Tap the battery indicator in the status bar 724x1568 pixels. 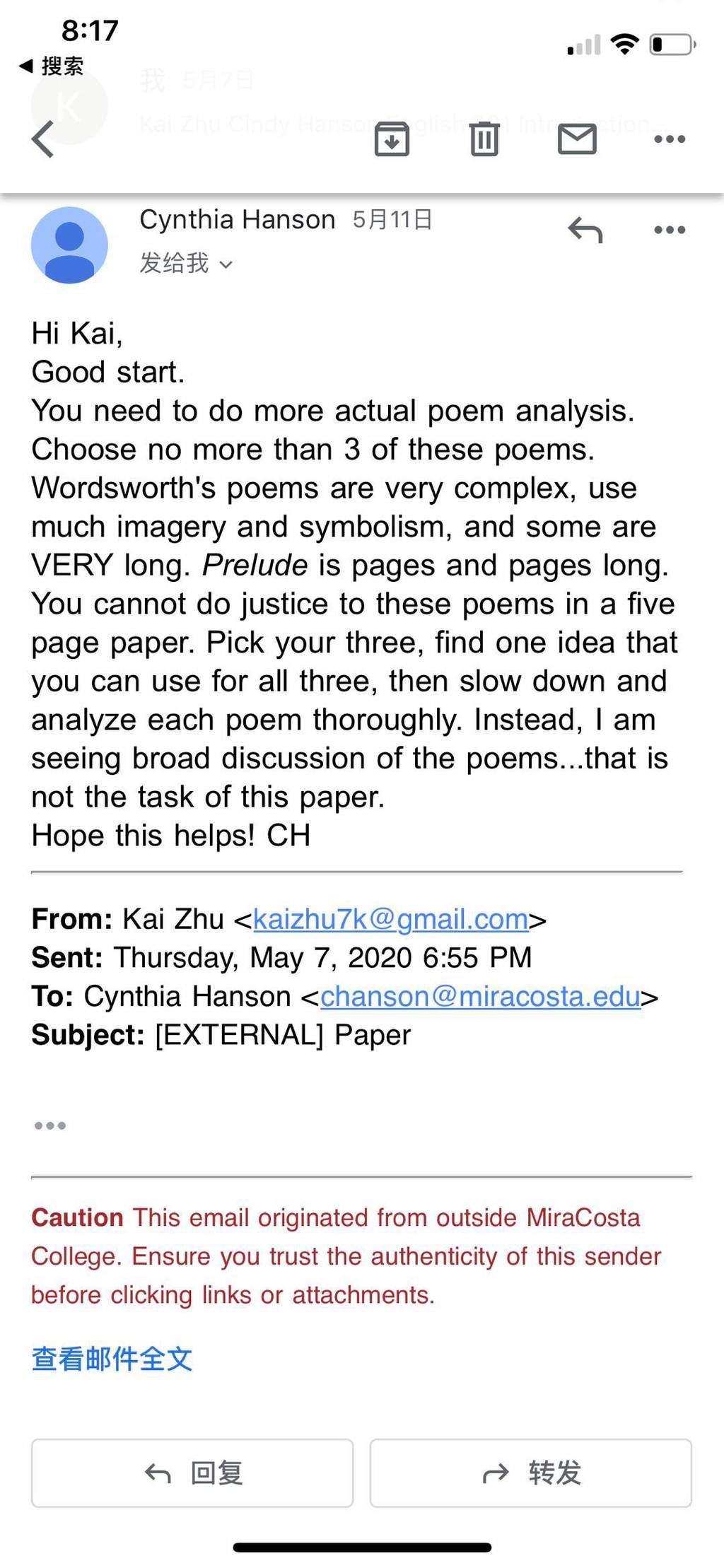[x=672, y=45]
